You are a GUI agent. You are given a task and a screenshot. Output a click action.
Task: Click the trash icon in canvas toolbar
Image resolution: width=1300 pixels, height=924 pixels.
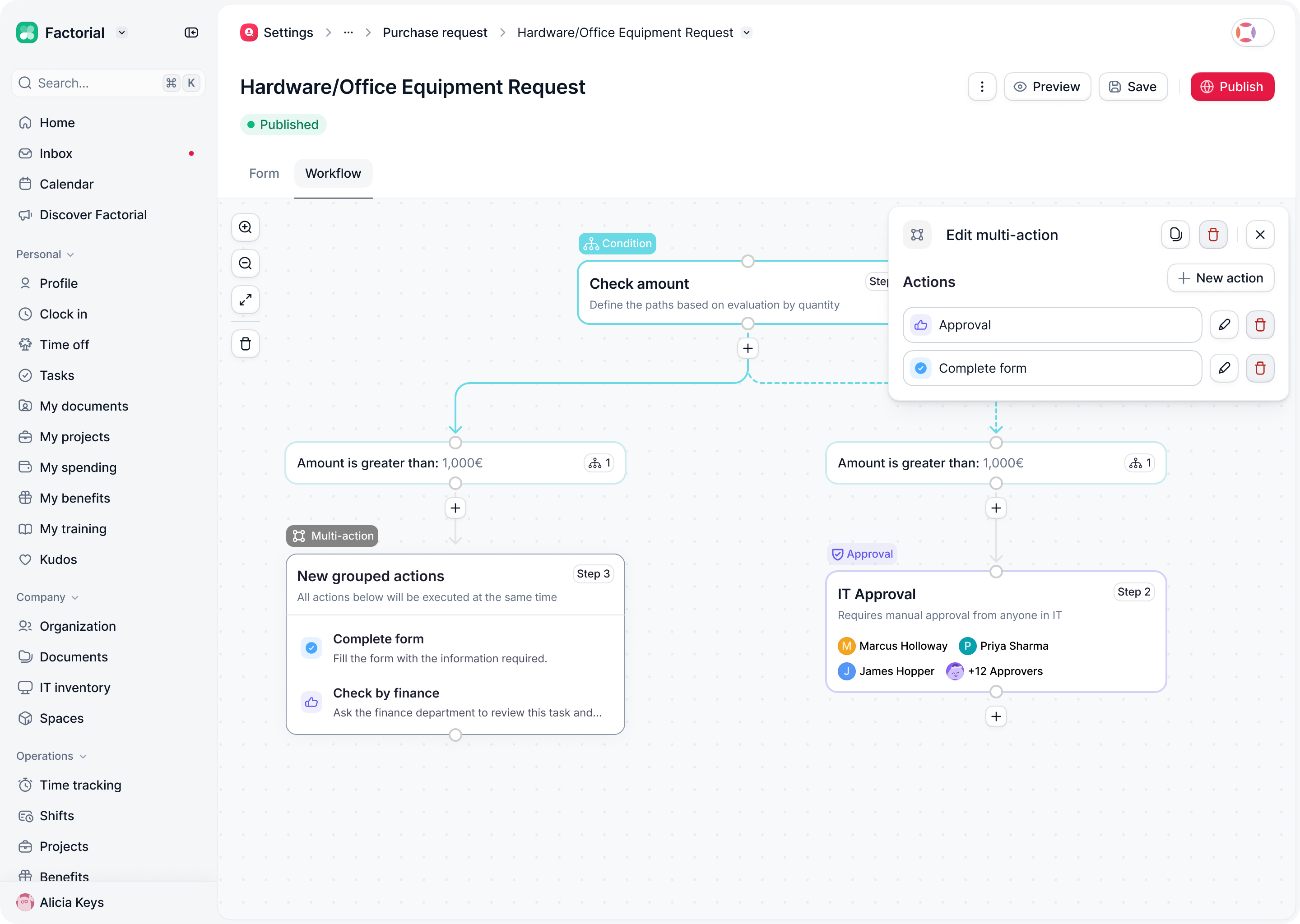[245, 344]
